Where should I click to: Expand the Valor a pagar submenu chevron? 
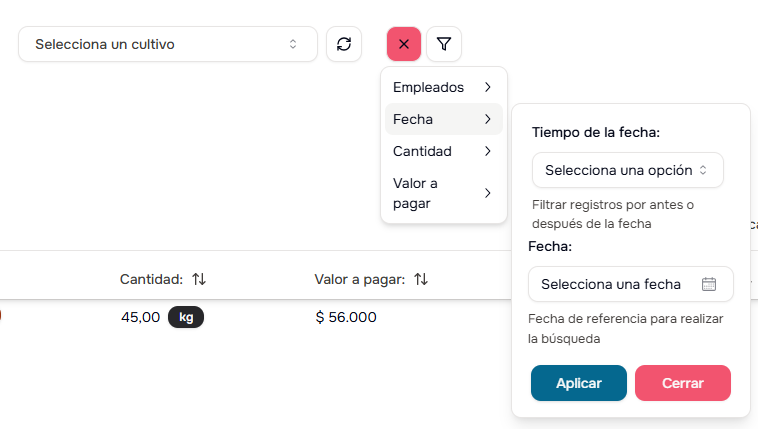(487, 193)
